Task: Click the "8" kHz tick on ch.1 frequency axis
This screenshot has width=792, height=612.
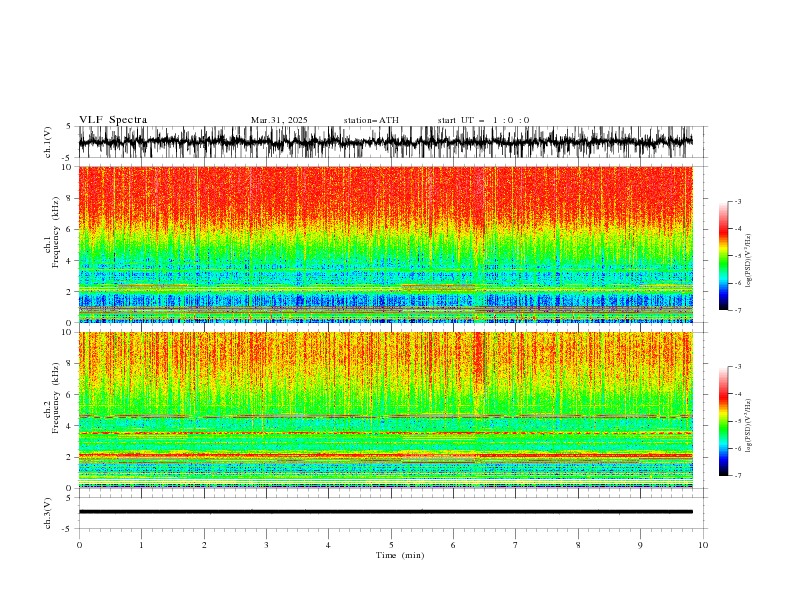Action: (69, 198)
